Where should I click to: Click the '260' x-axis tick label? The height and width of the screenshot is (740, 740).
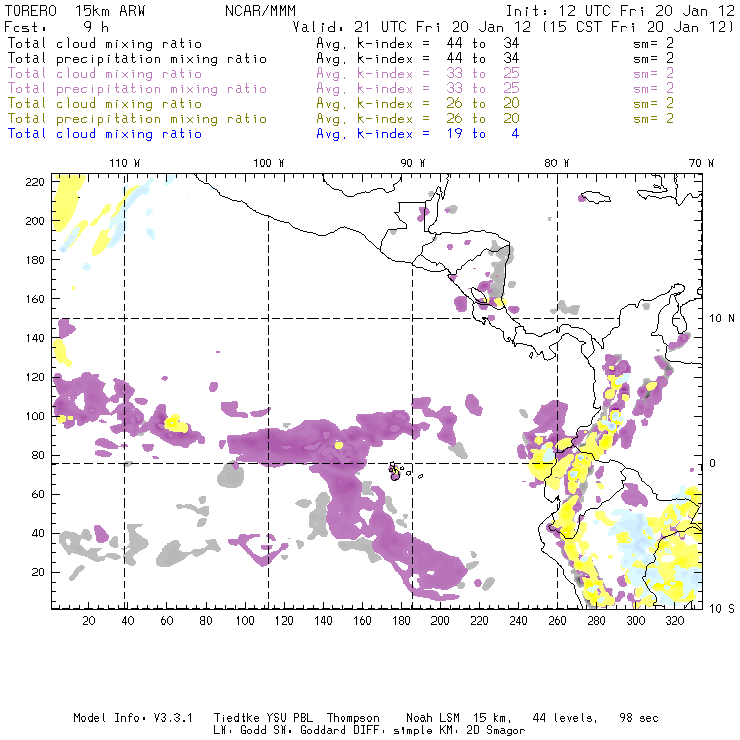(x=557, y=621)
